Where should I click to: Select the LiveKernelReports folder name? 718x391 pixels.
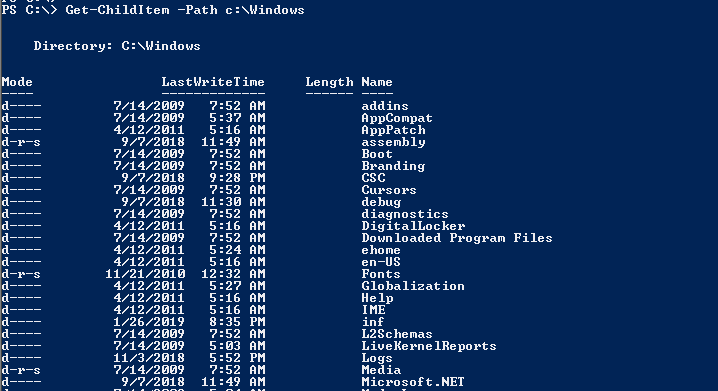(429, 346)
